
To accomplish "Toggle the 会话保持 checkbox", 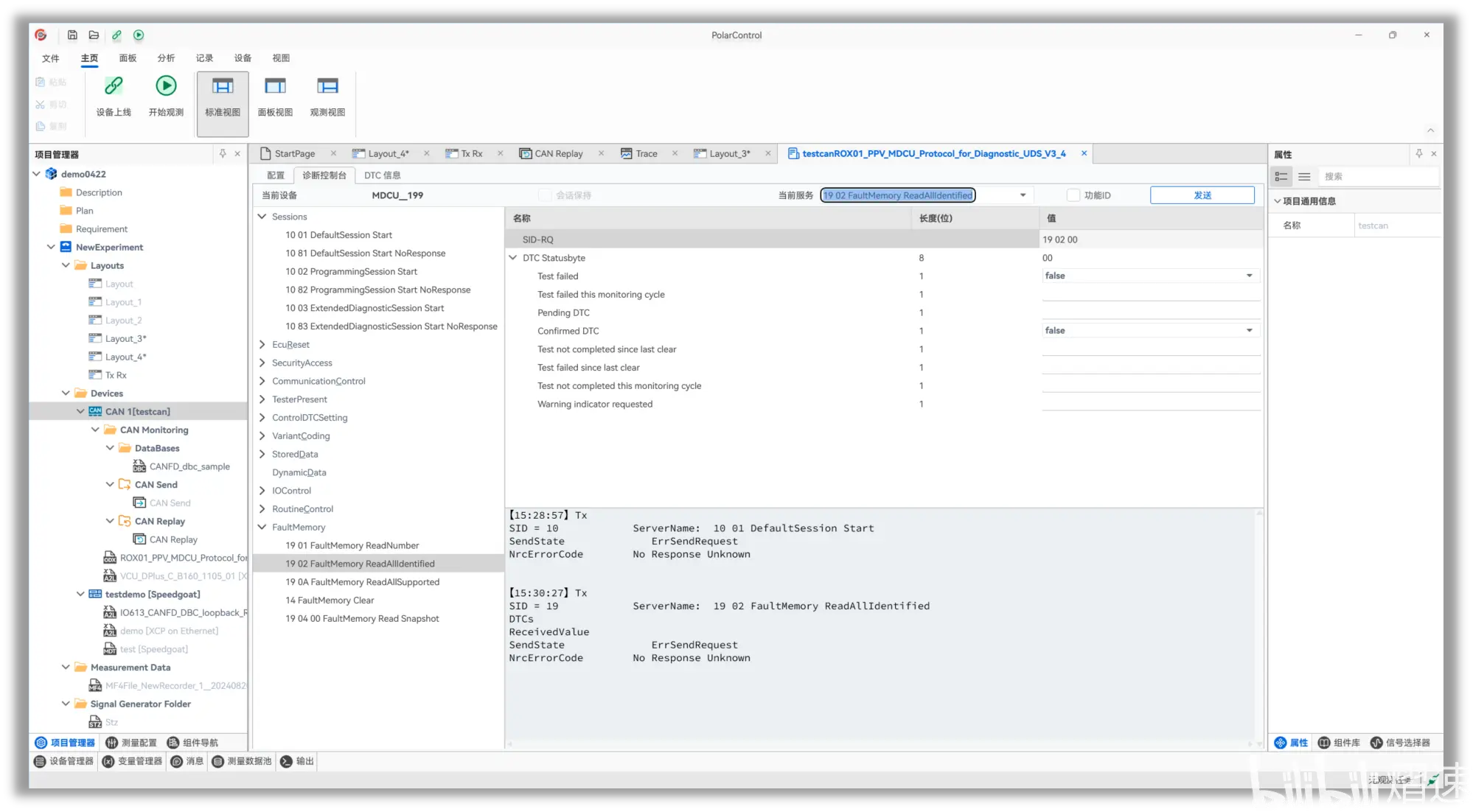I will click(545, 195).
